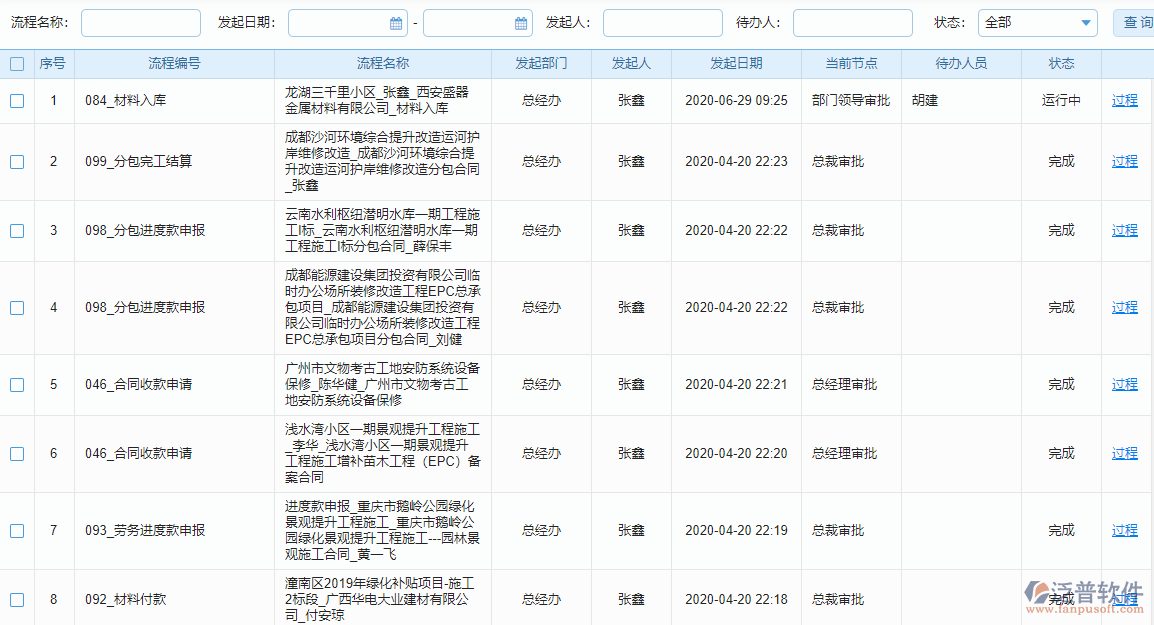This screenshot has height=625, width=1154.
Task: Select checkbox for 099_分包完工结算 row
Action: tap(17, 162)
